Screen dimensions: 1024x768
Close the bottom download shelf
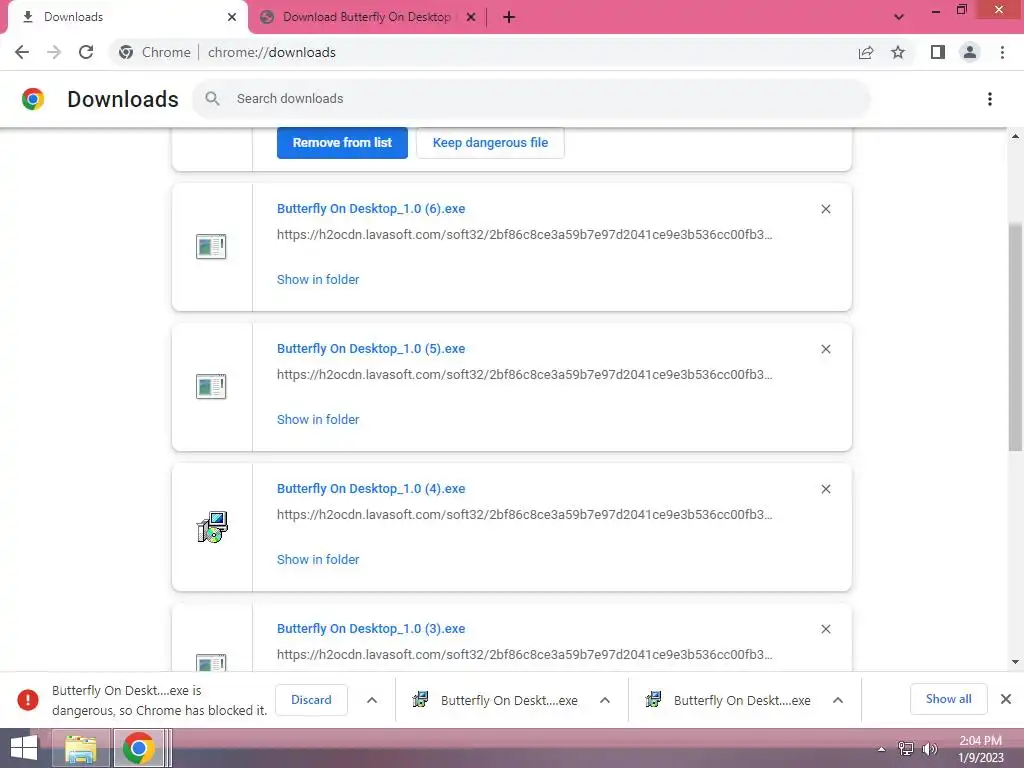1006,699
